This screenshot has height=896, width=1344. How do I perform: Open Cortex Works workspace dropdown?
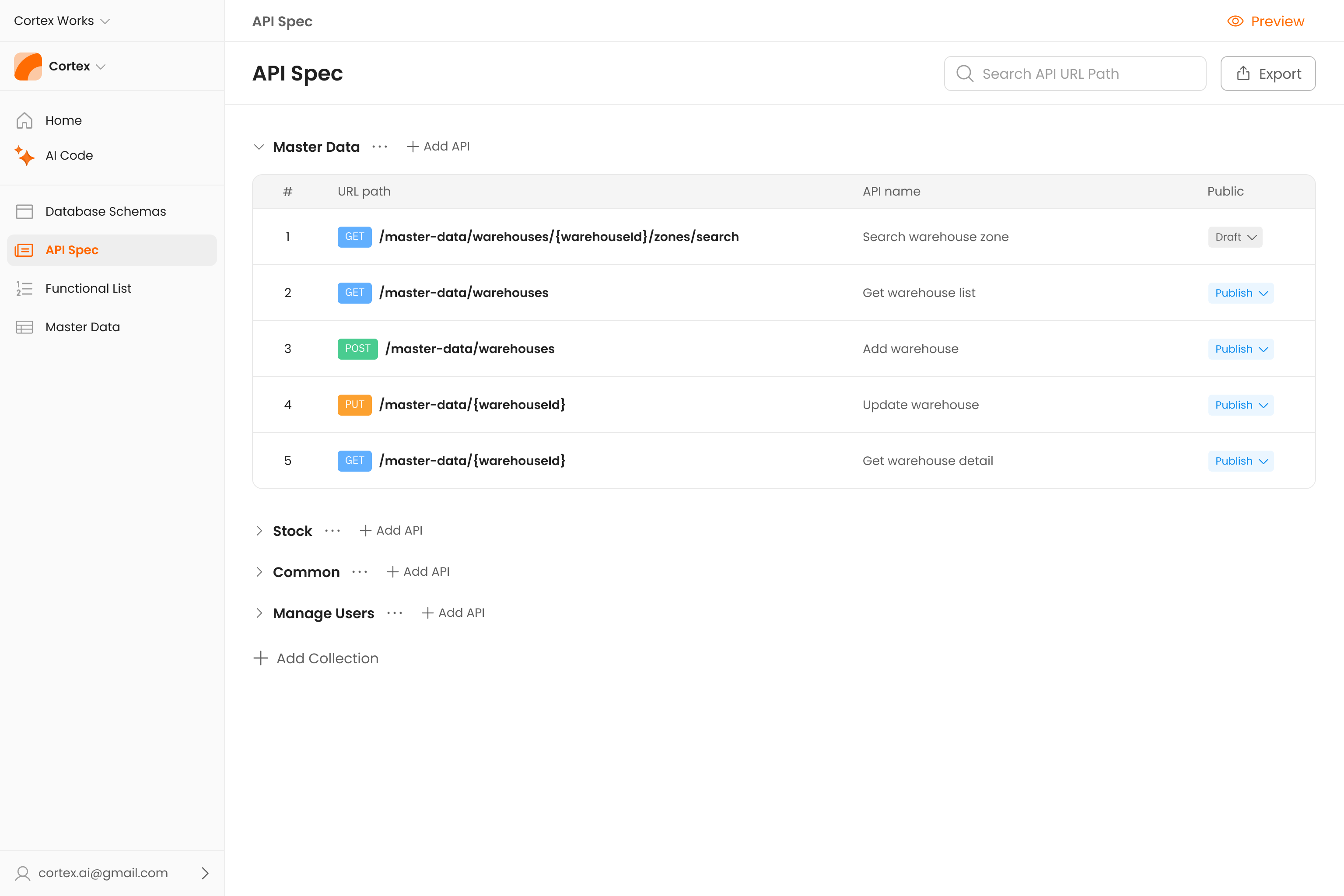[62, 21]
